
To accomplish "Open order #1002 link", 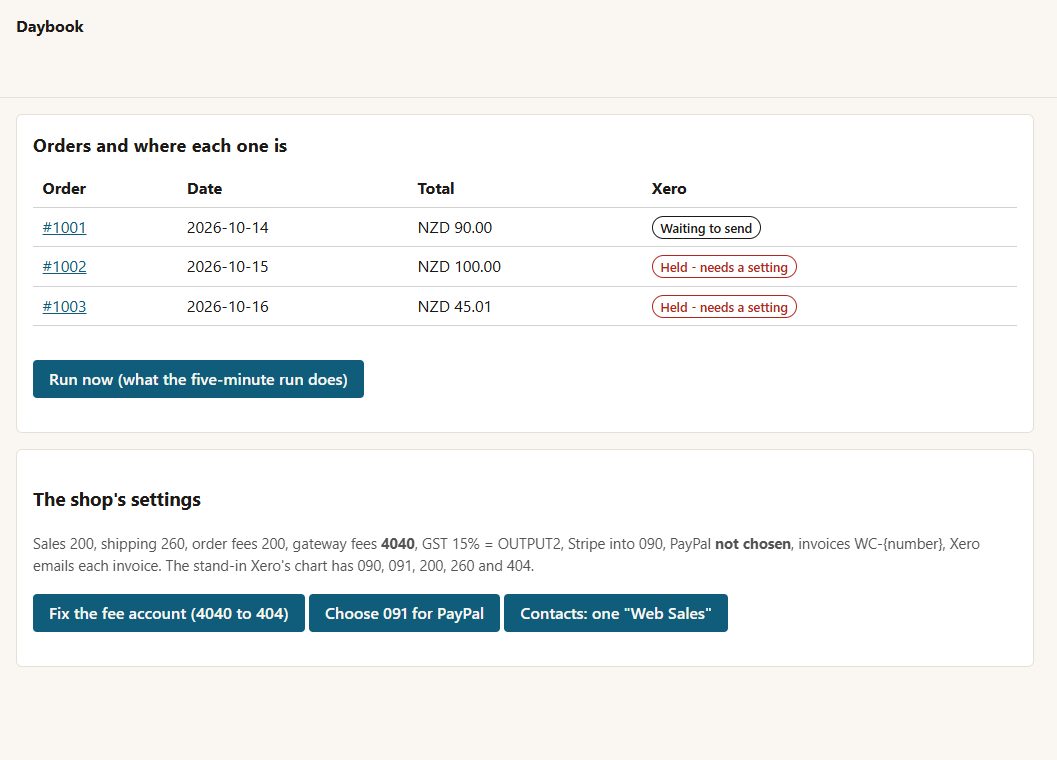I will (x=64, y=267).
